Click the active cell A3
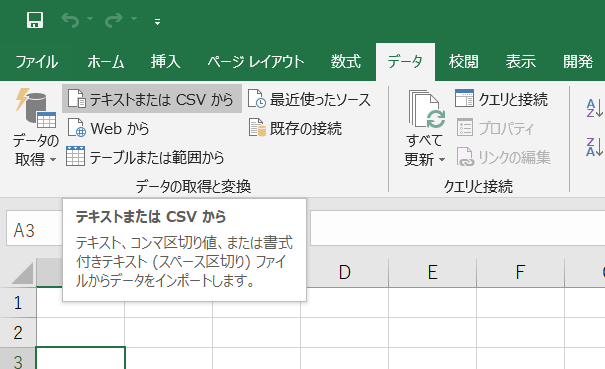This screenshot has width=605, height=369. pos(81,359)
